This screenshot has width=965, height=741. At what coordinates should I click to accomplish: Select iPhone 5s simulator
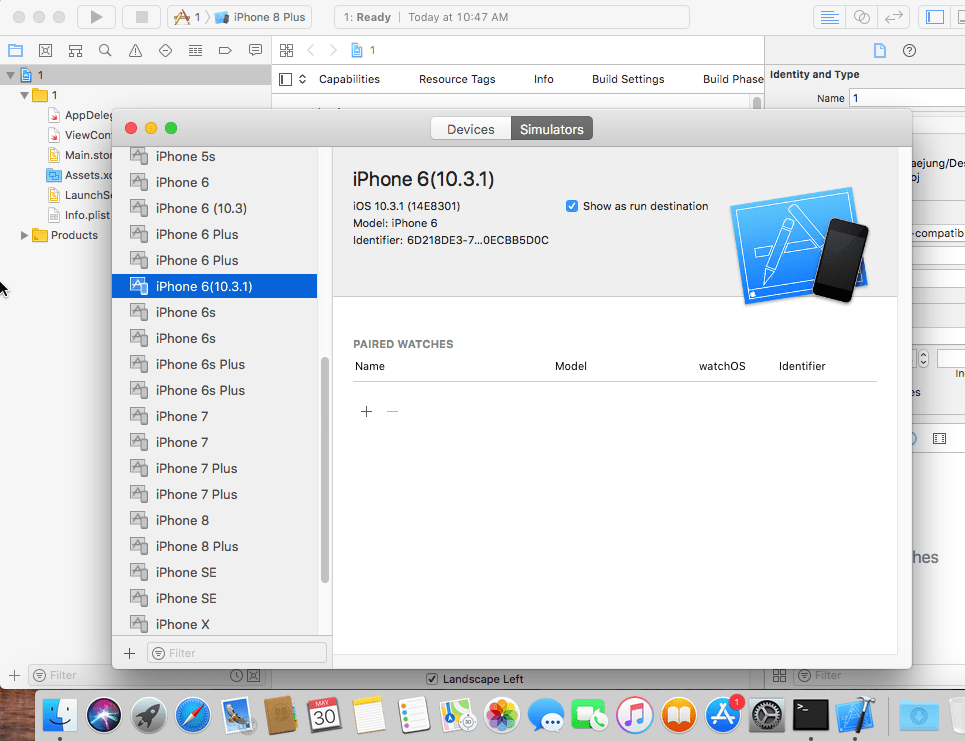click(214, 156)
